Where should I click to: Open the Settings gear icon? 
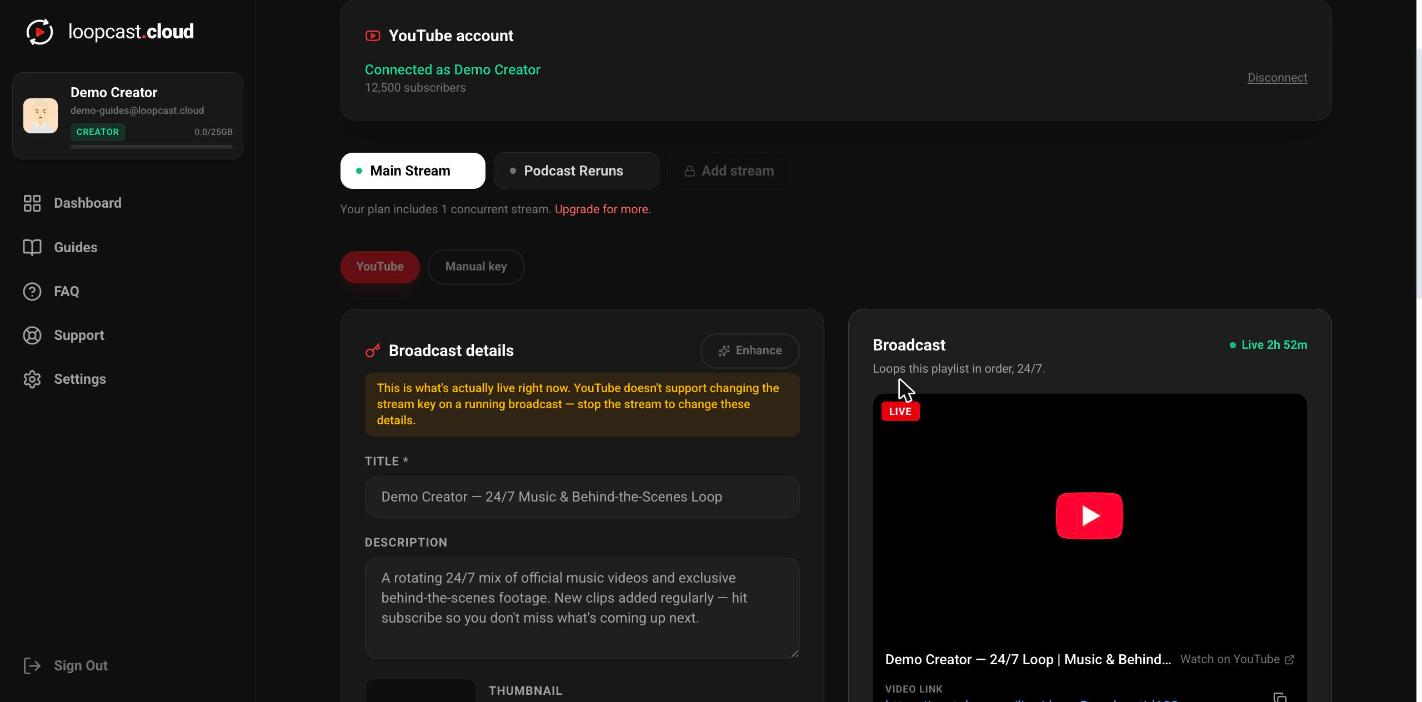(x=32, y=379)
